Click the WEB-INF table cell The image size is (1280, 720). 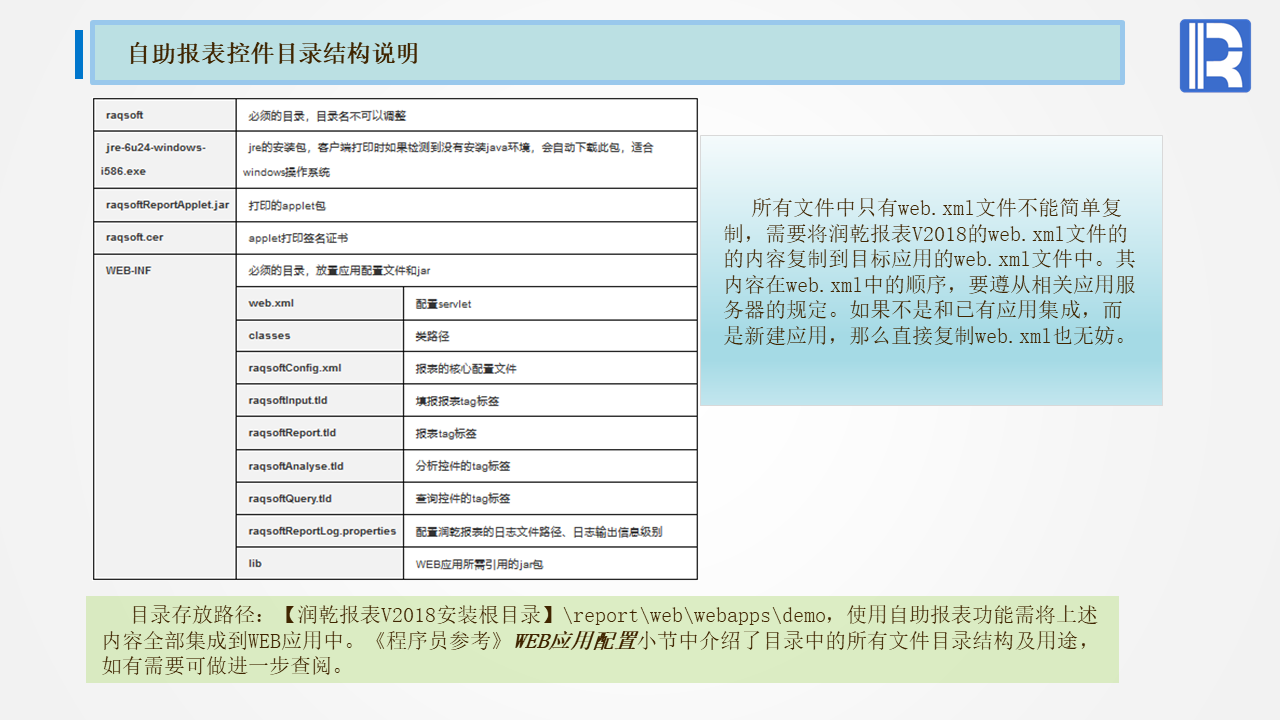[x=165, y=417]
